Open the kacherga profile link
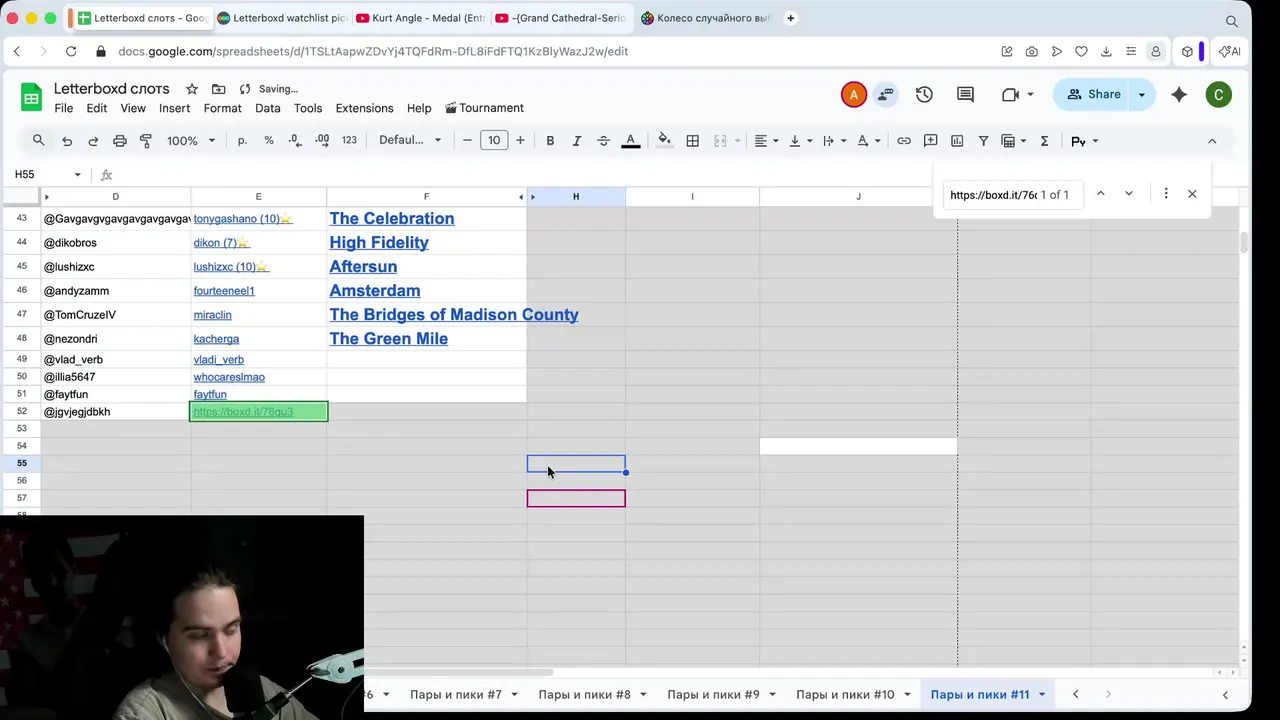Viewport: 1280px width, 720px height. click(216, 339)
